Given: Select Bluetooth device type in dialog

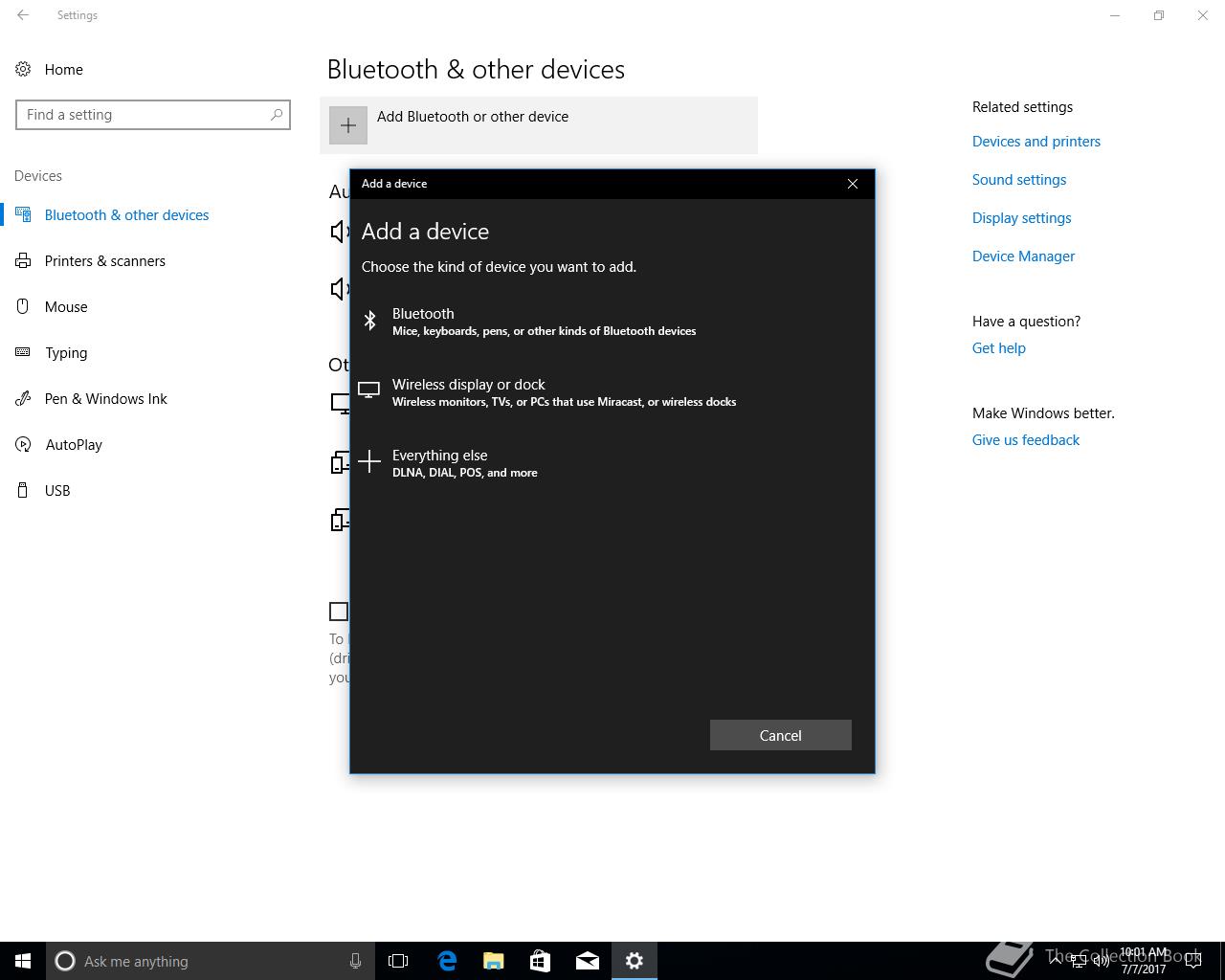Looking at the screenshot, I should click(612, 322).
